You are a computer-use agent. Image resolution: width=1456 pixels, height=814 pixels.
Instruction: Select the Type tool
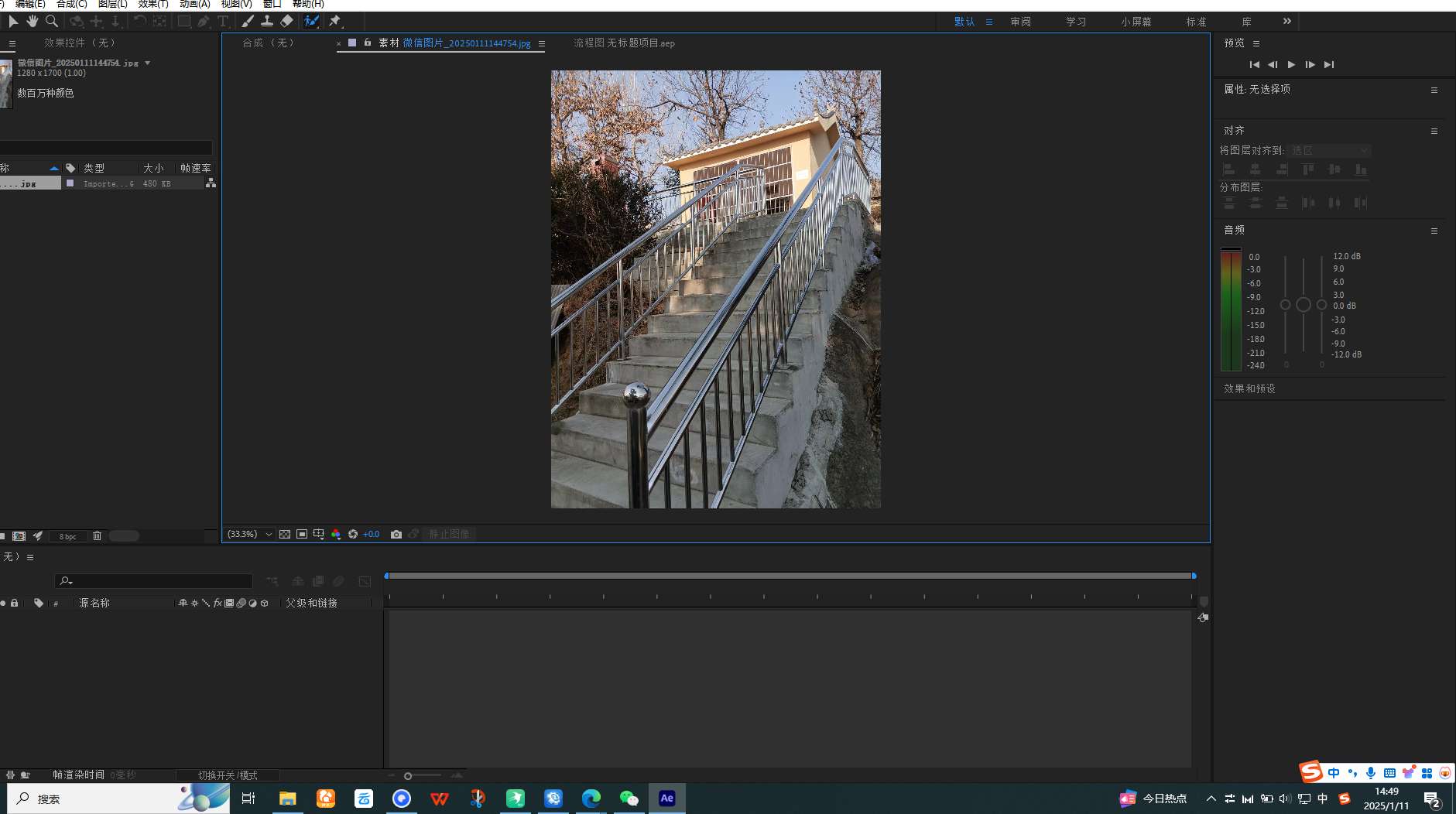[223, 22]
